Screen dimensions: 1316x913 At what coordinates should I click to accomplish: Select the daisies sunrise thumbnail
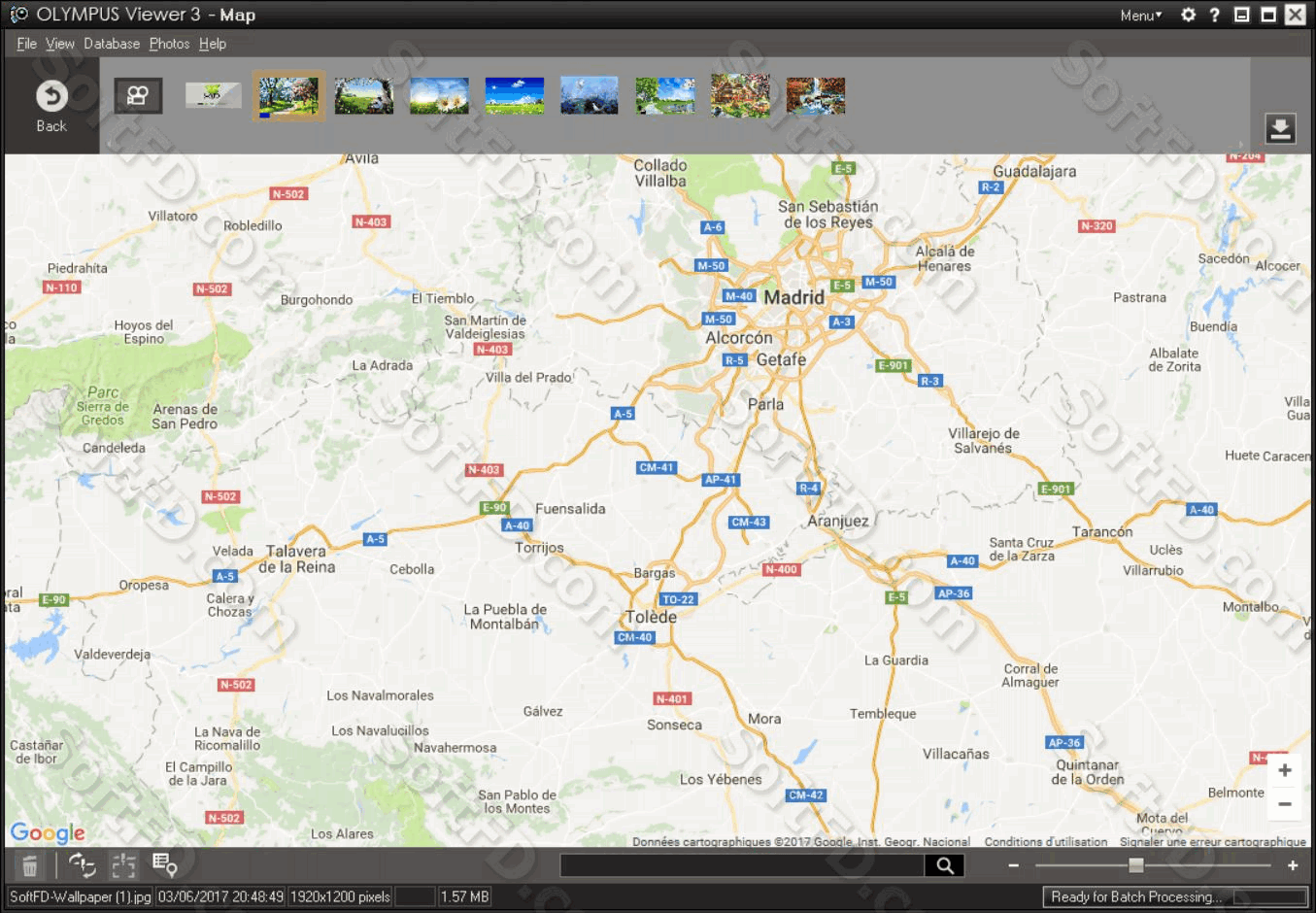(439, 96)
